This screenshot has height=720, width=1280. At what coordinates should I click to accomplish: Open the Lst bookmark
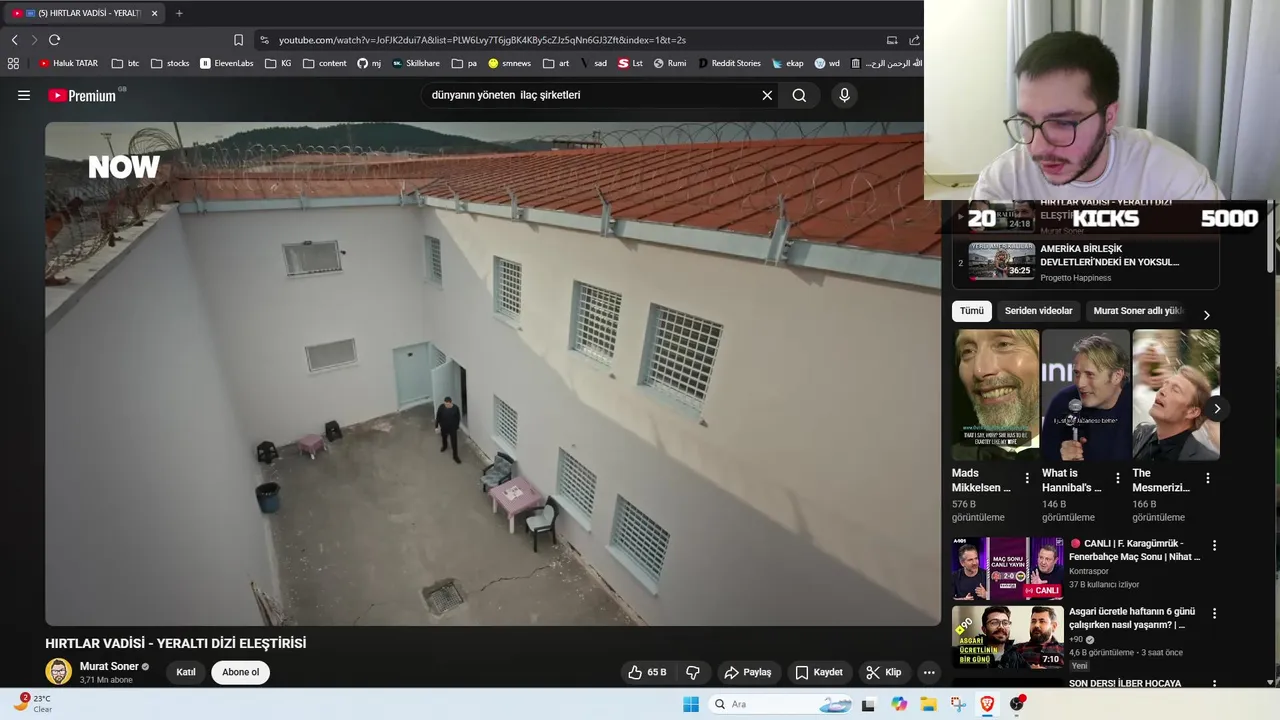click(x=630, y=63)
